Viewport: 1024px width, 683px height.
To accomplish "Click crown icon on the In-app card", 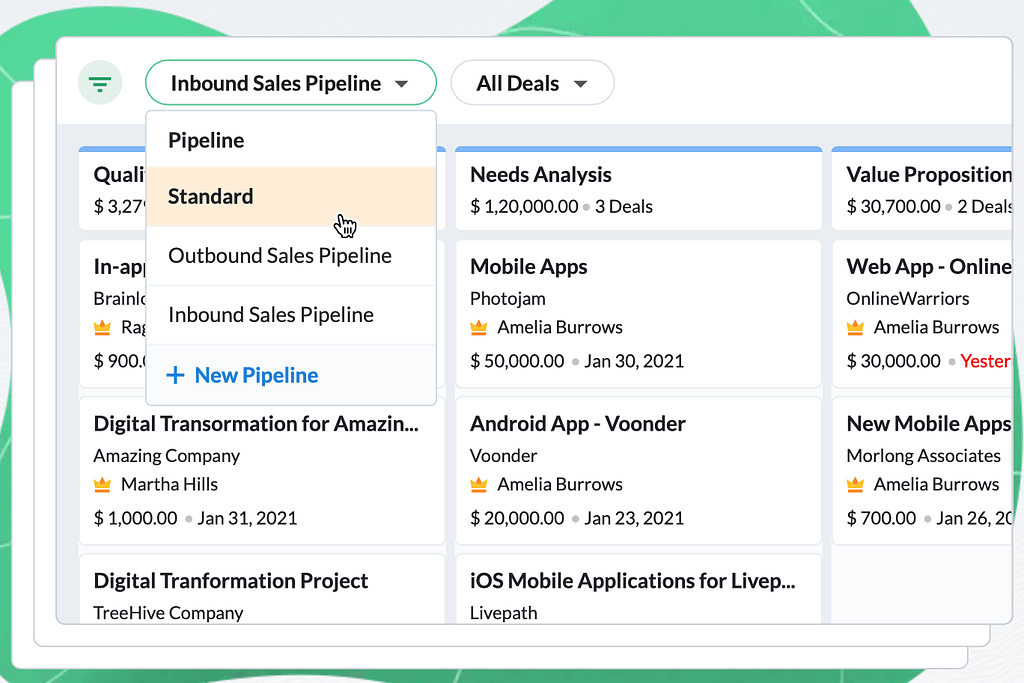I will [103, 327].
